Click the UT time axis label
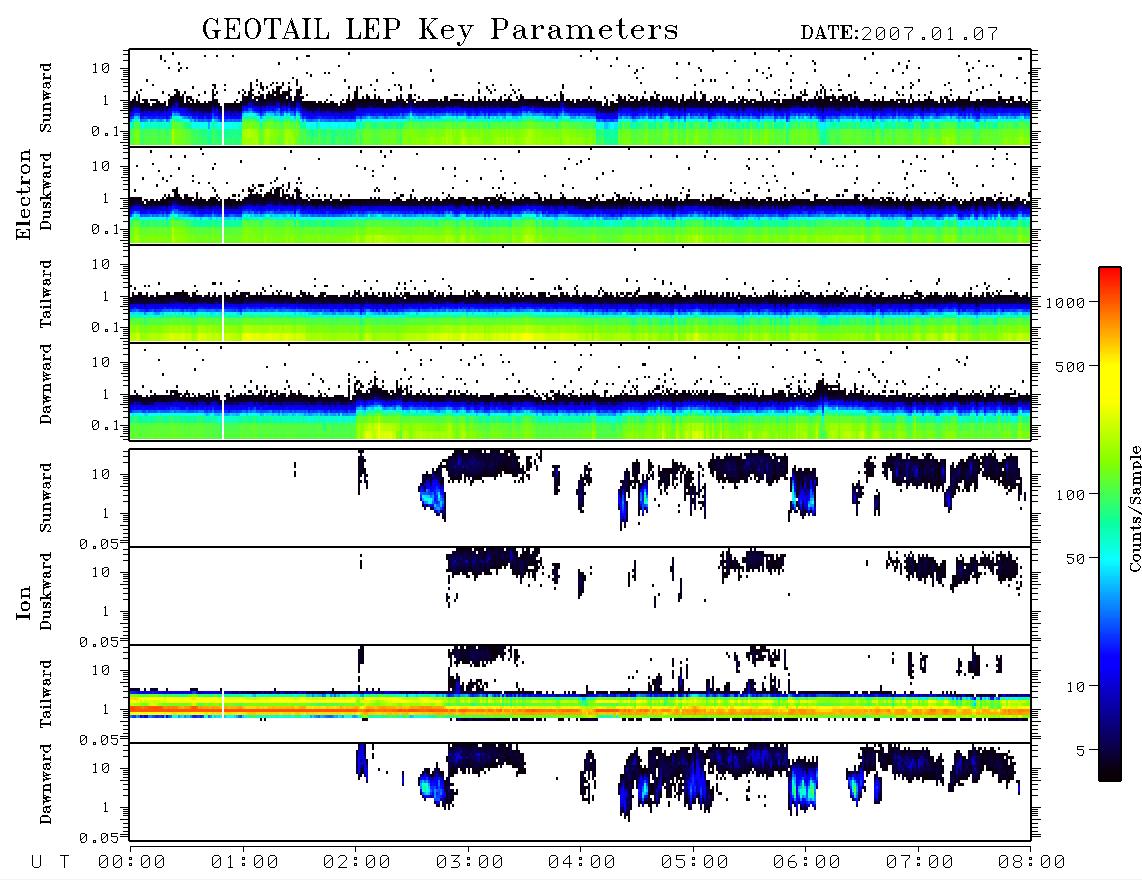Image resolution: width=1142 pixels, height=880 pixels. tap(50, 863)
